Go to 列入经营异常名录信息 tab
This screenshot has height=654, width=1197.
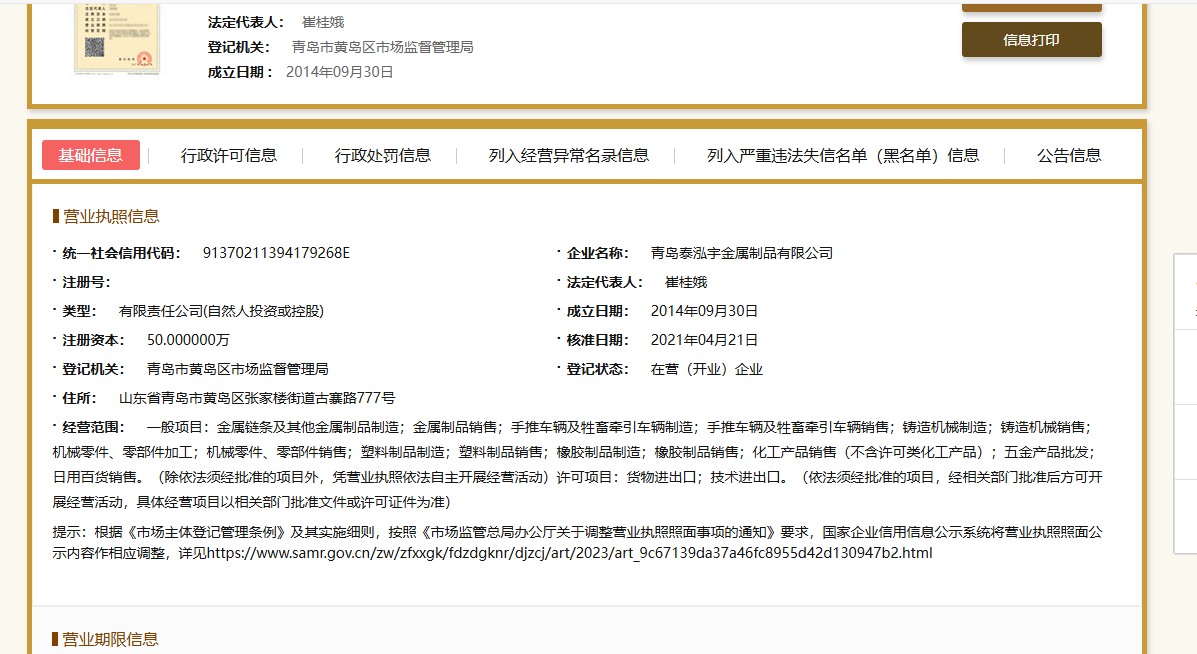569,156
